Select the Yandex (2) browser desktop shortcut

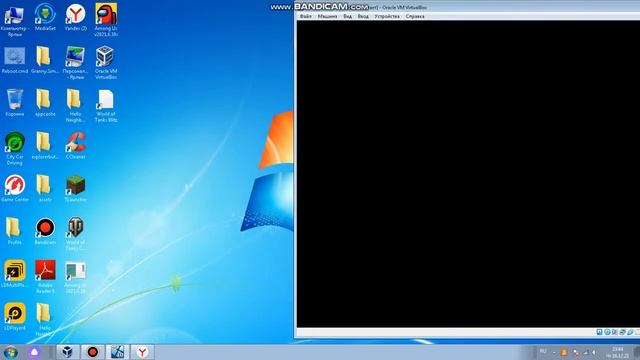pos(76,18)
